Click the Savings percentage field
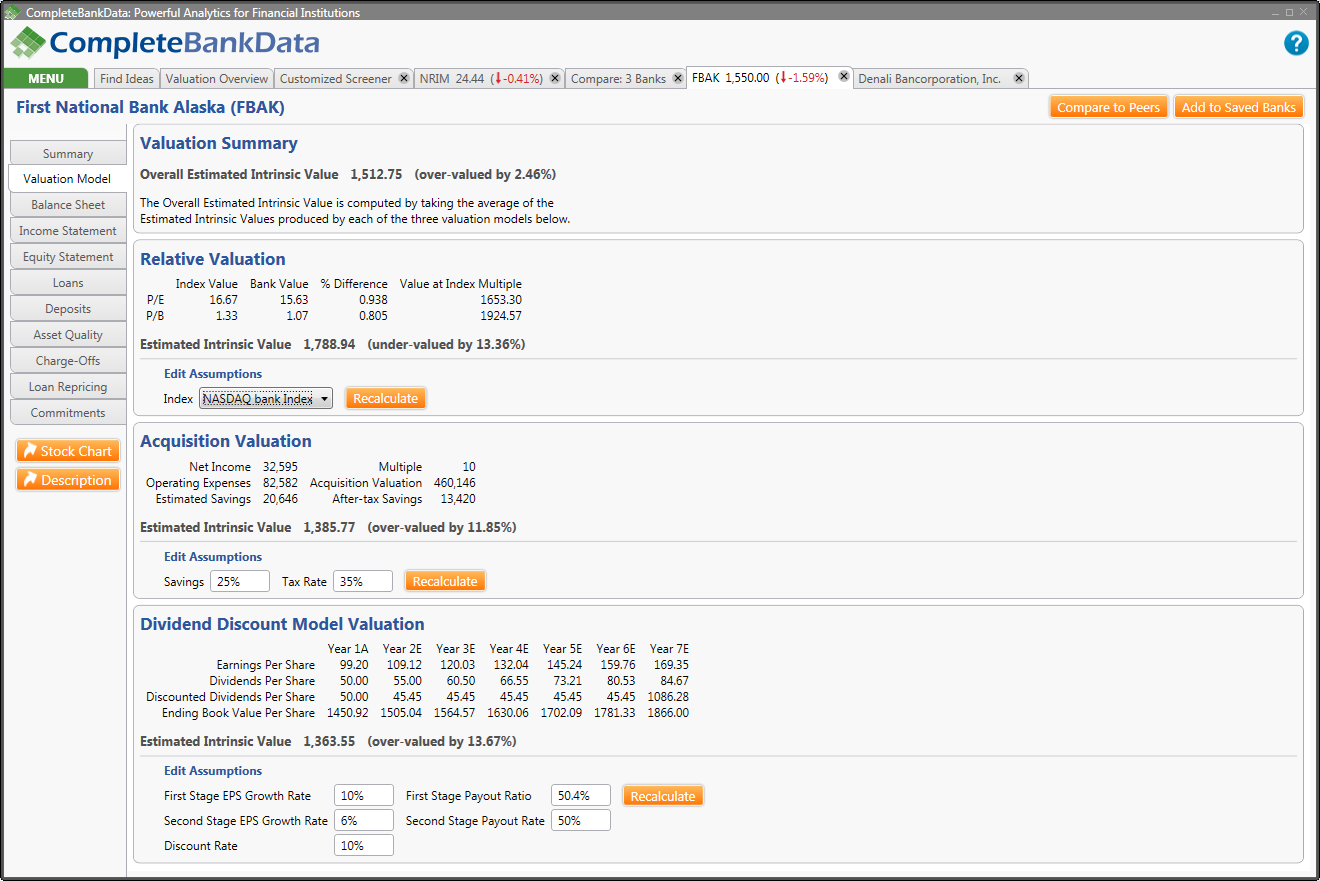1320x881 pixels. pyautogui.click(x=240, y=581)
